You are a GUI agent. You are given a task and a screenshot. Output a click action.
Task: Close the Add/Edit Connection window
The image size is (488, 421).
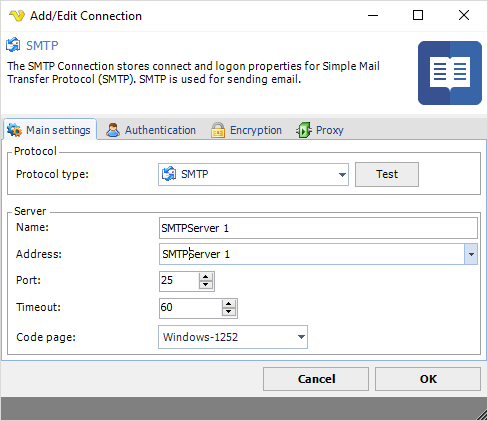464,15
